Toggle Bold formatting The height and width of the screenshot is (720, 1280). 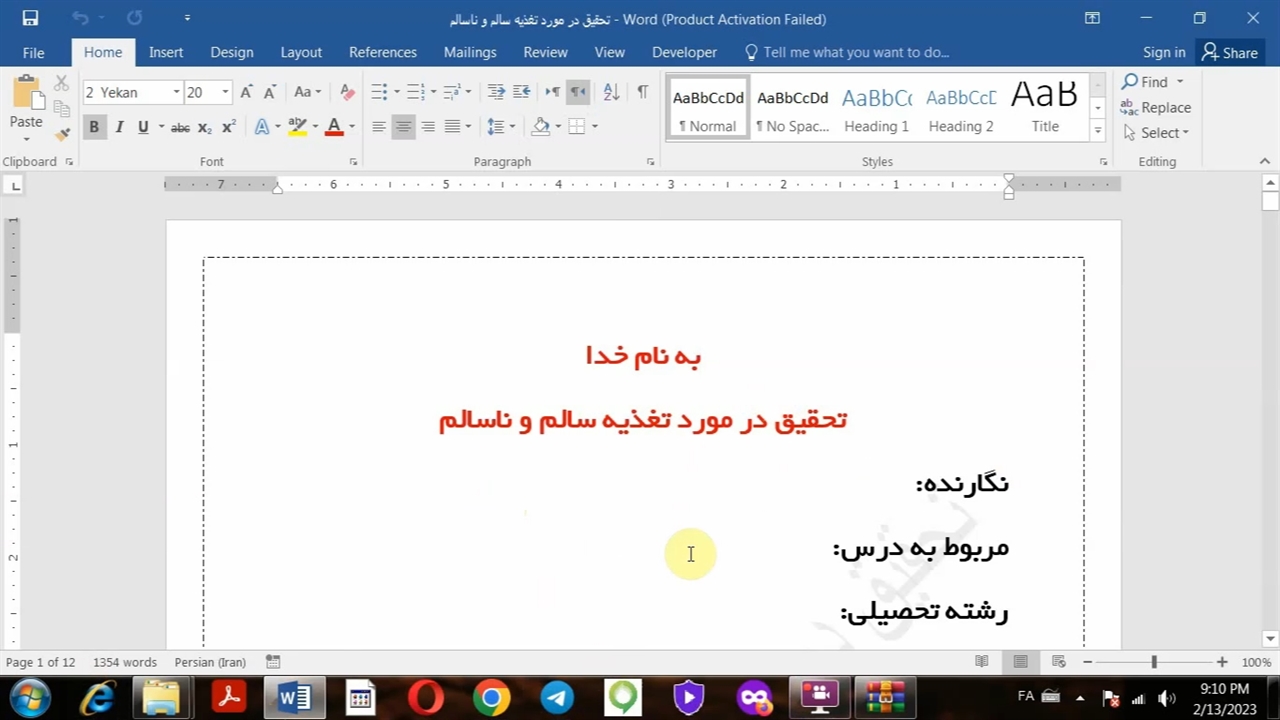point(94,127)
